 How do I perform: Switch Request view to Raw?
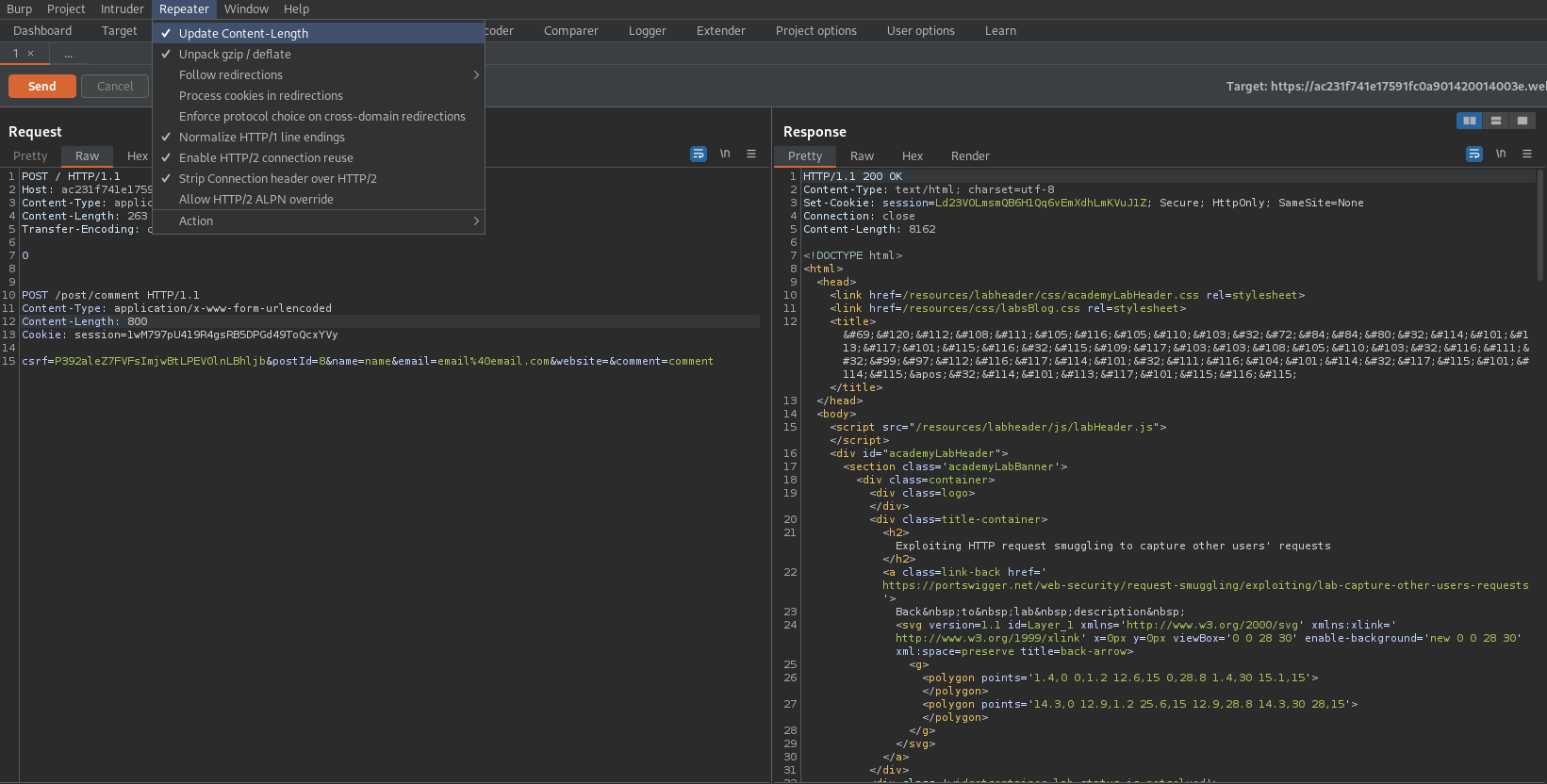88,156
